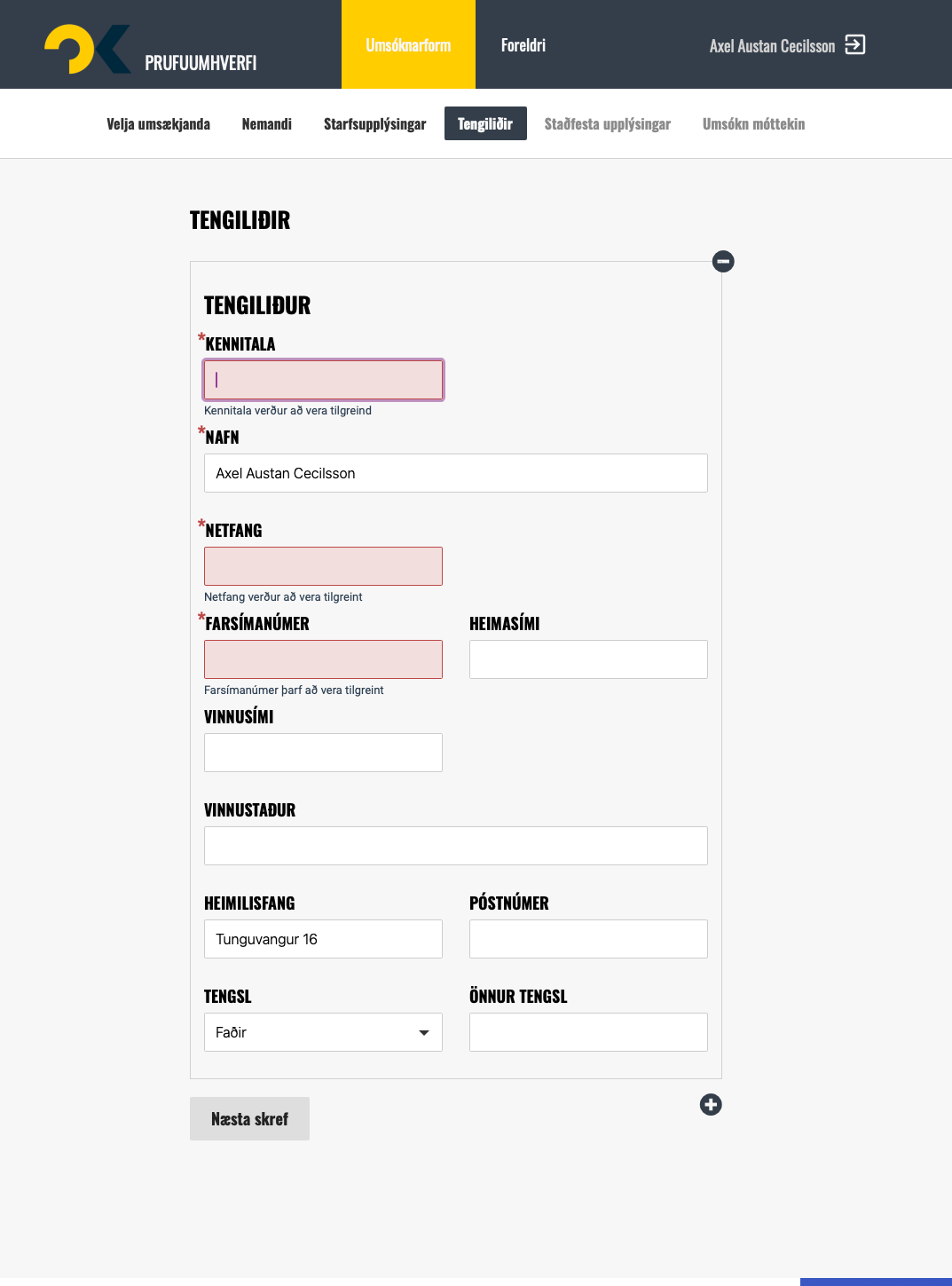The width and height of the screenshot is (952, 1286).
Task: Select the Póstnúmer input field
Action: tap(588, 939)
